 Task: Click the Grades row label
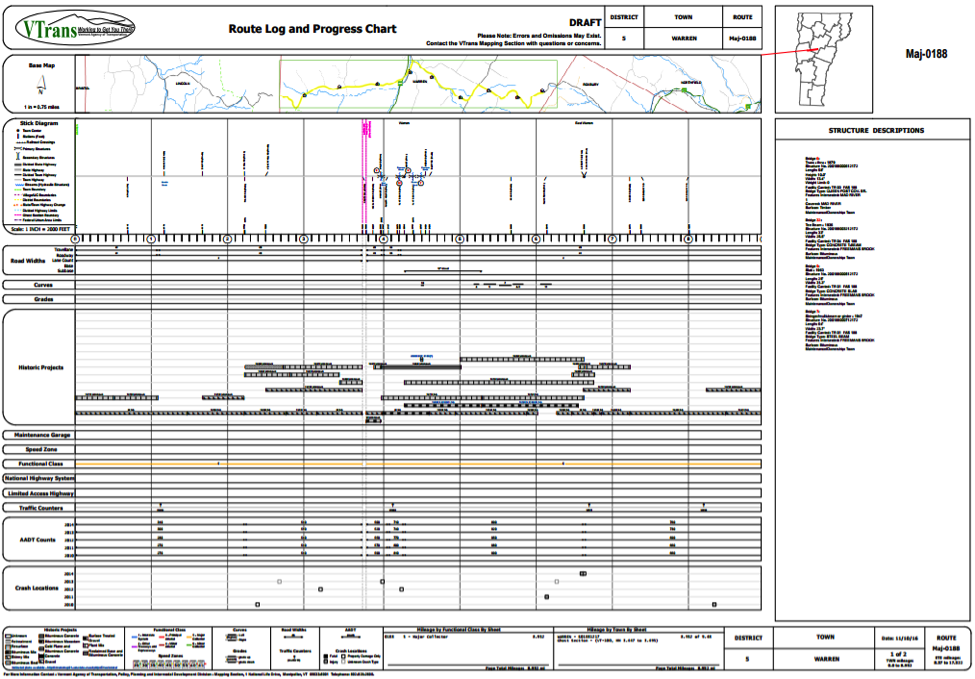coord(40,299)
